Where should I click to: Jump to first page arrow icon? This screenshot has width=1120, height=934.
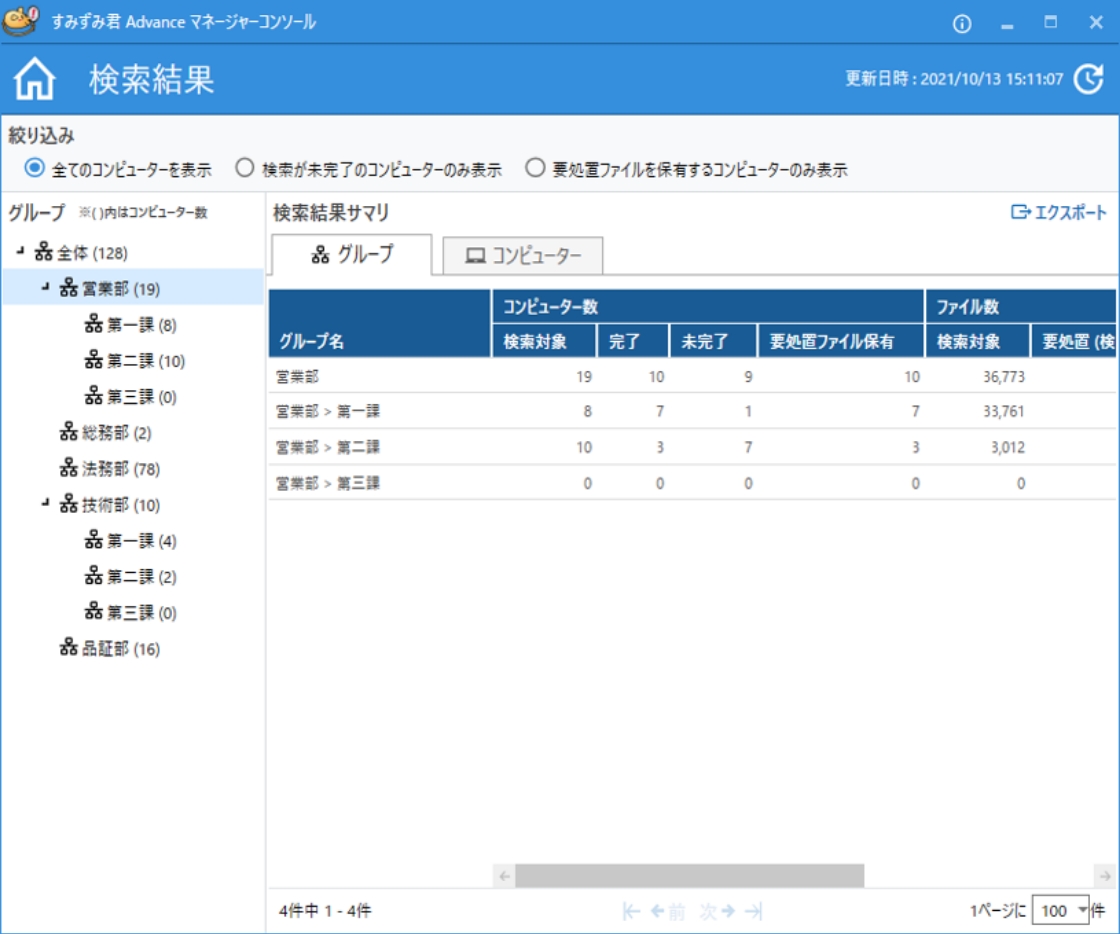[x=631, y=910]
